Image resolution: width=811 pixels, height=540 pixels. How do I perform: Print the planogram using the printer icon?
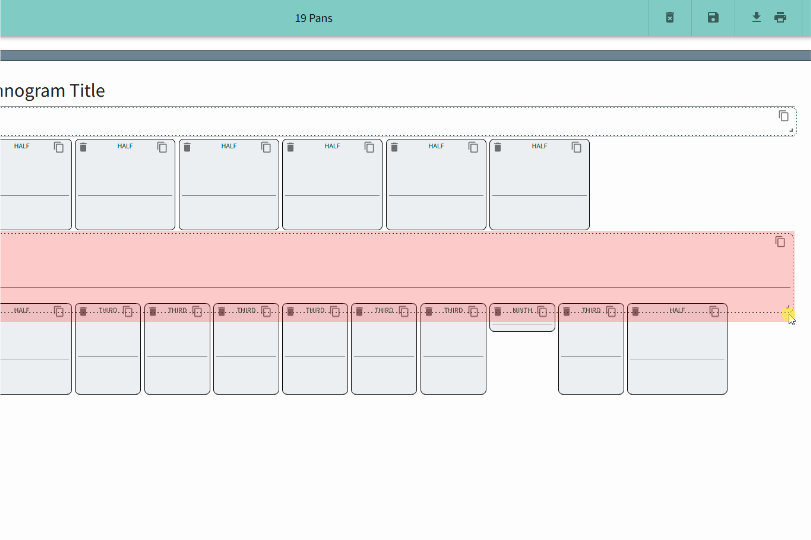(x=780, y=18)
